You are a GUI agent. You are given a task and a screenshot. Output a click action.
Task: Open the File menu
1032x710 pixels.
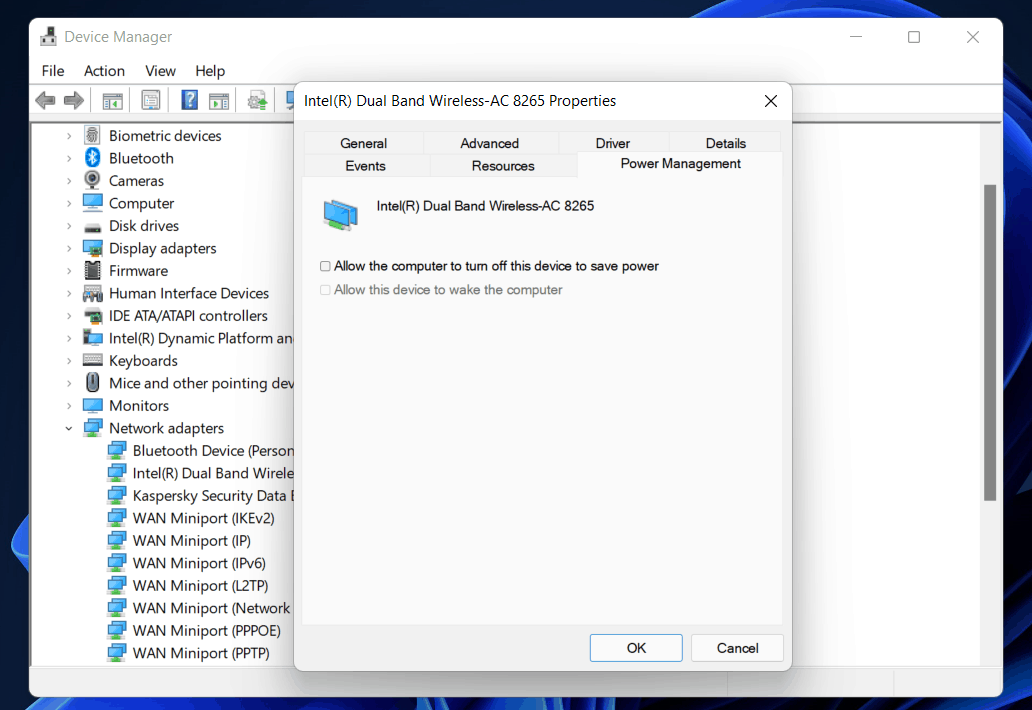(x=53, y=70)
